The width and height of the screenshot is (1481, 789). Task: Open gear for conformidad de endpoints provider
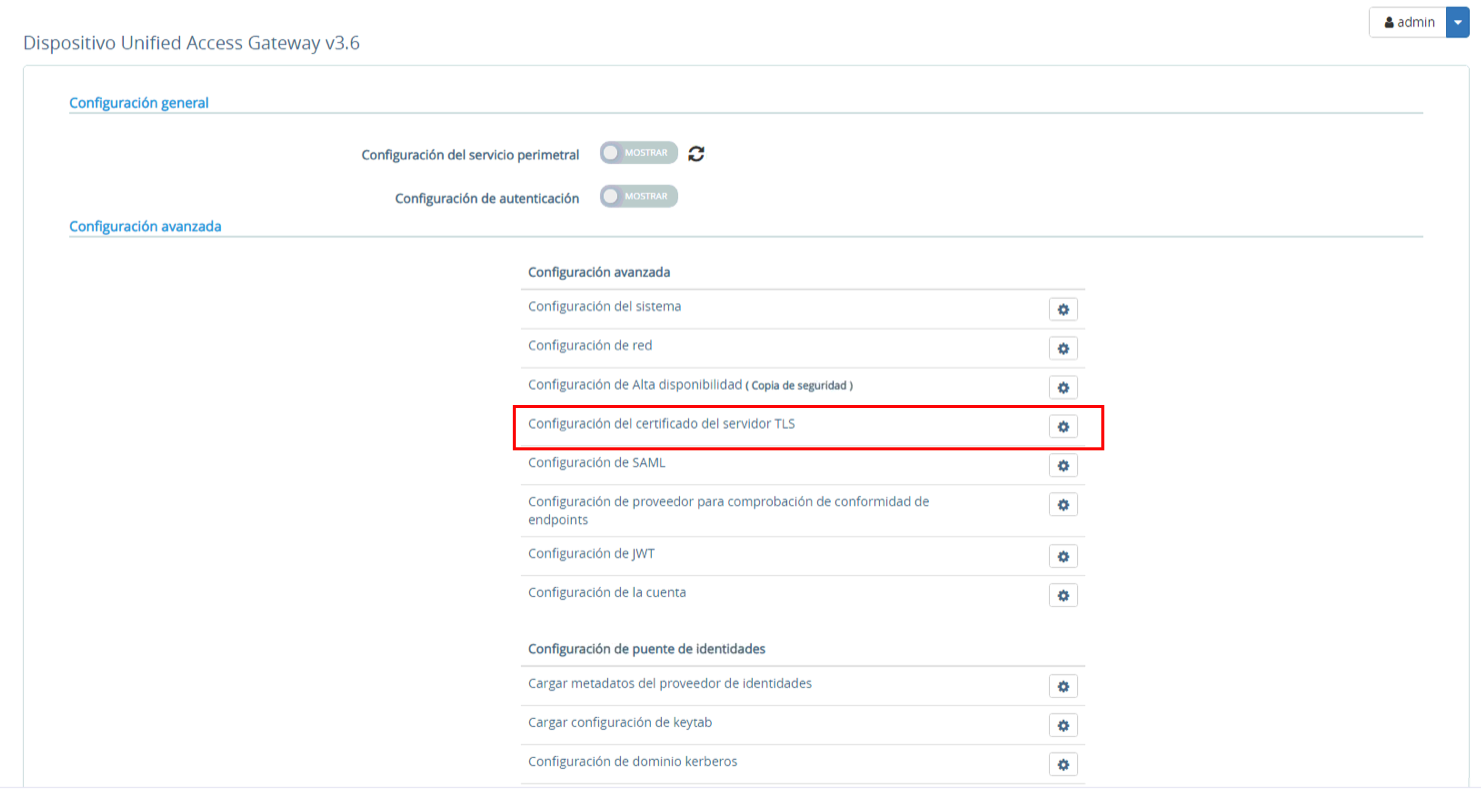pyautogui.click(x=1063, y=504)
